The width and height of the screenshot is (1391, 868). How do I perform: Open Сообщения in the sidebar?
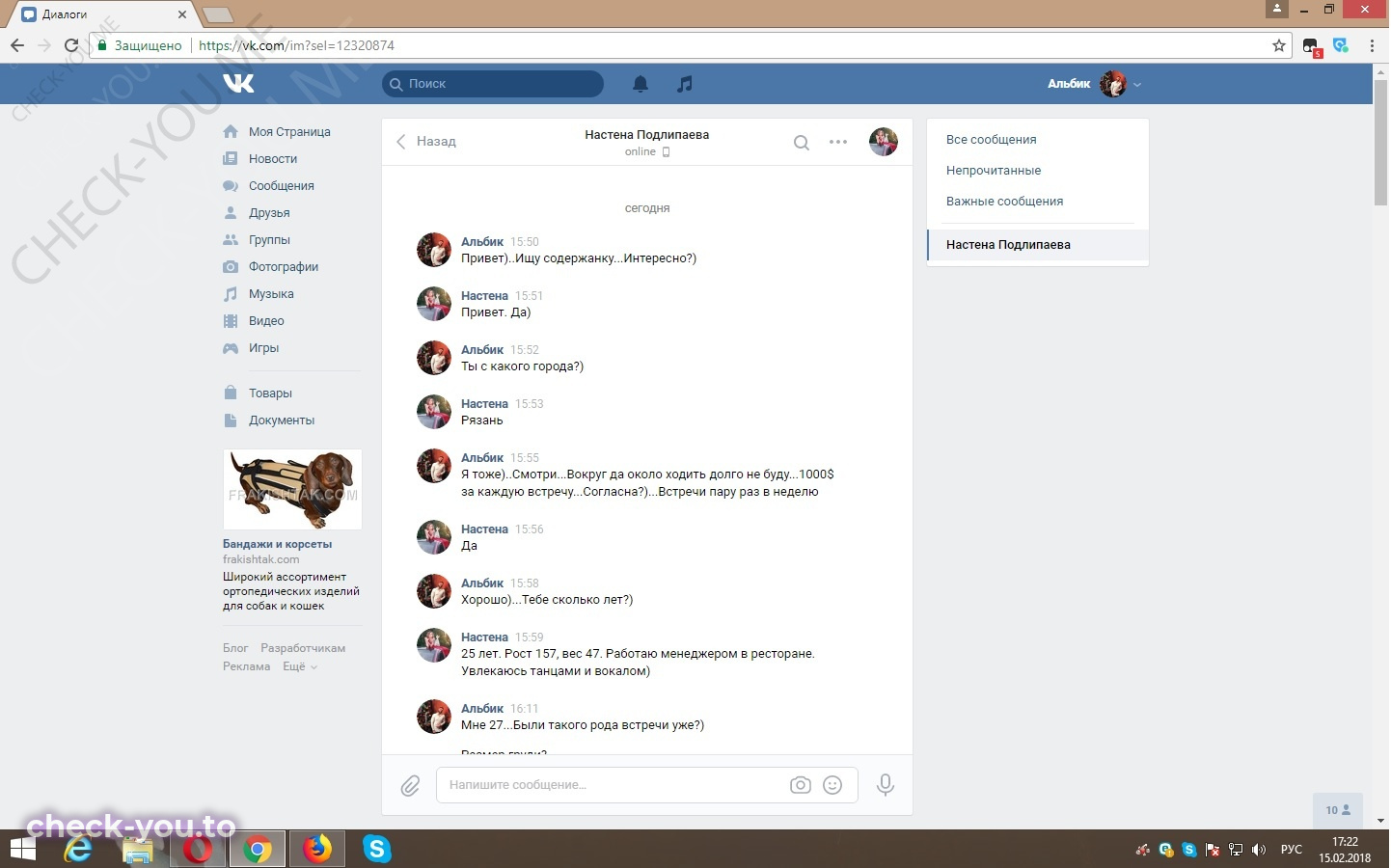(282, 186)
